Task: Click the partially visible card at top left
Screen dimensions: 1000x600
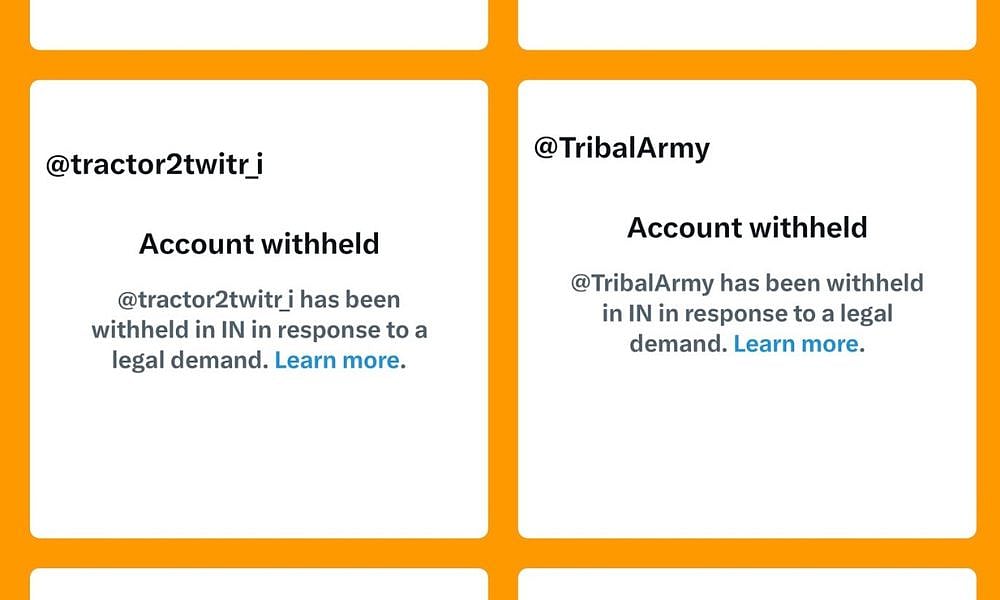Action: (x=258, y=24)
